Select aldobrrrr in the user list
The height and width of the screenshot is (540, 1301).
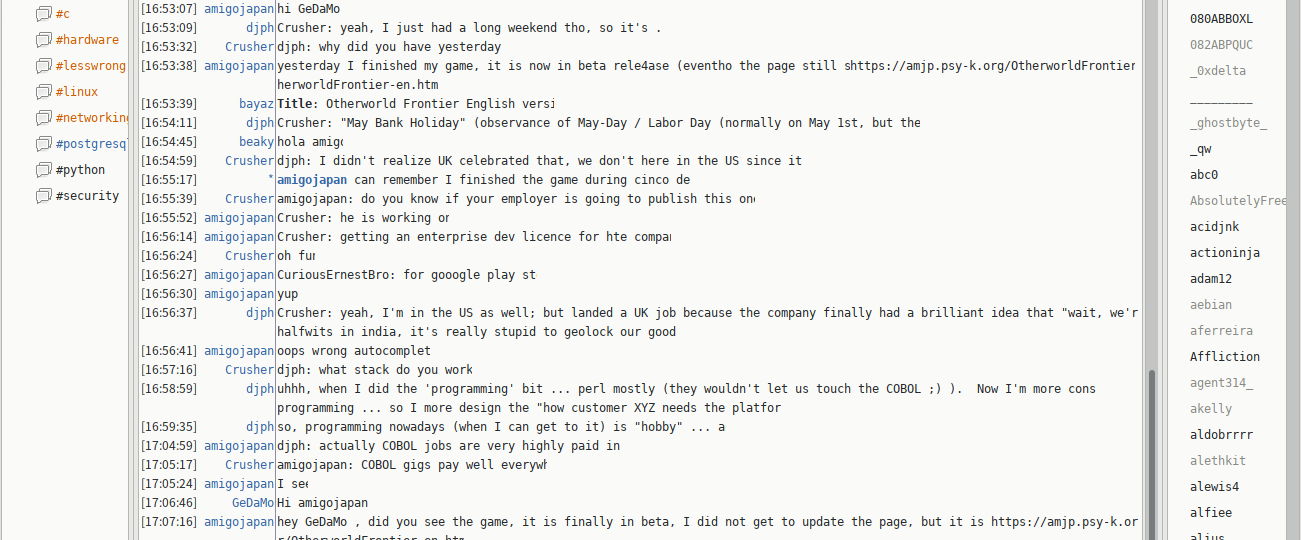(1221, 435)
